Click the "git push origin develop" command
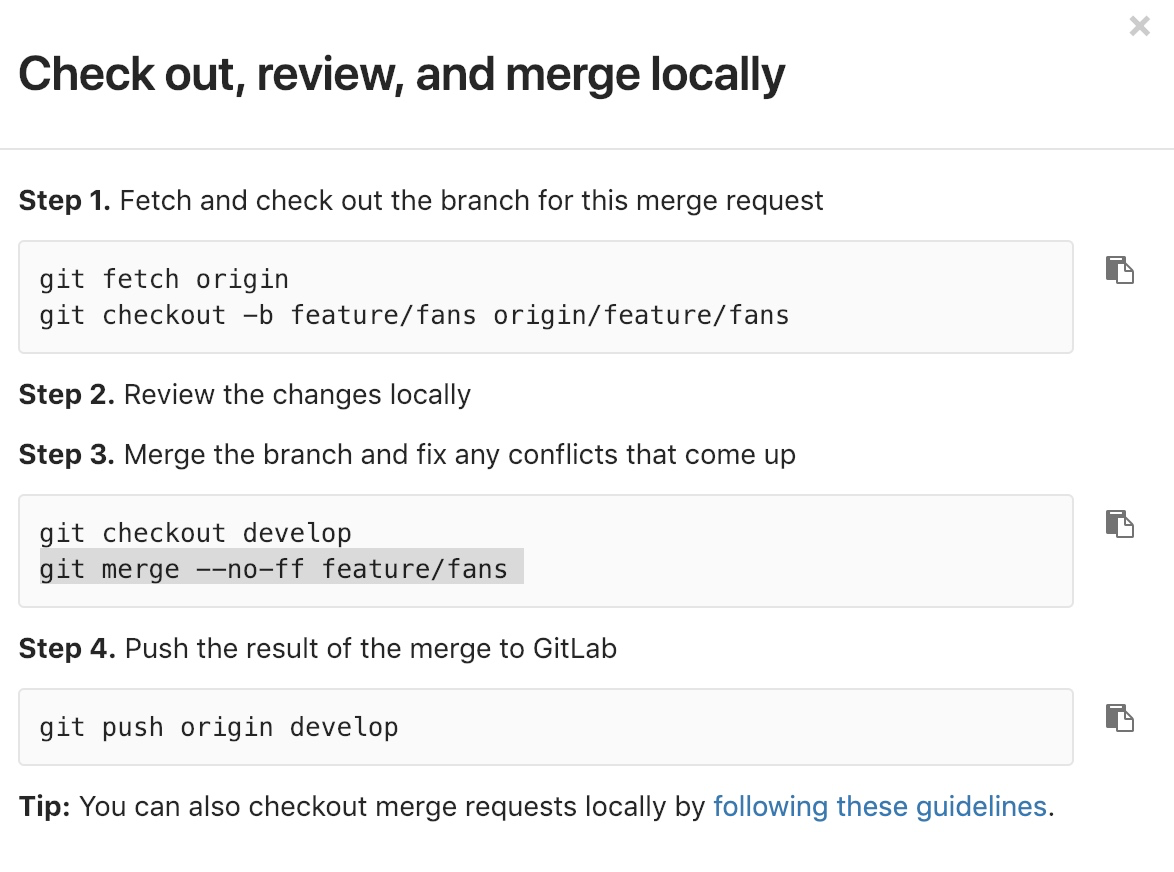 tap(219, 727)
